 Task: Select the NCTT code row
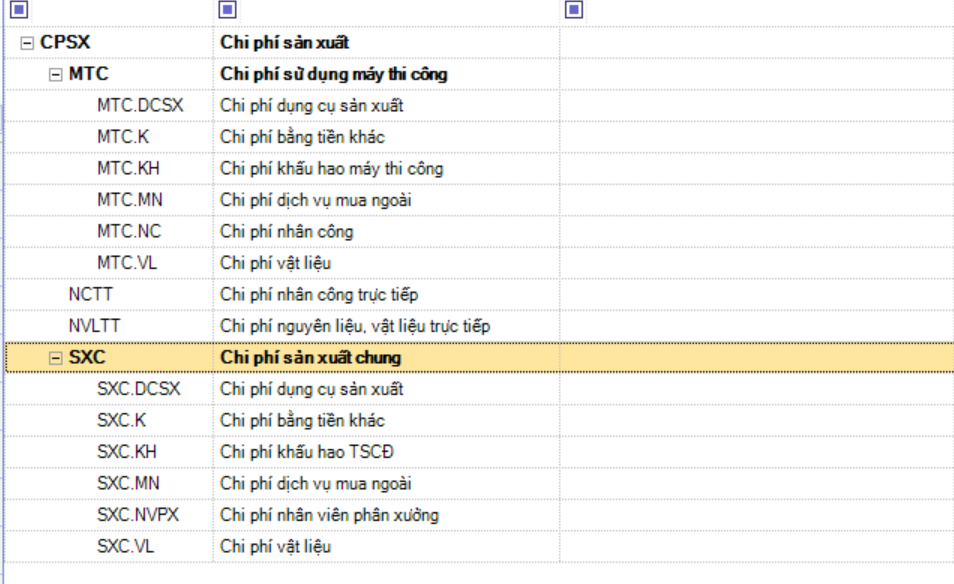(91, 294)
